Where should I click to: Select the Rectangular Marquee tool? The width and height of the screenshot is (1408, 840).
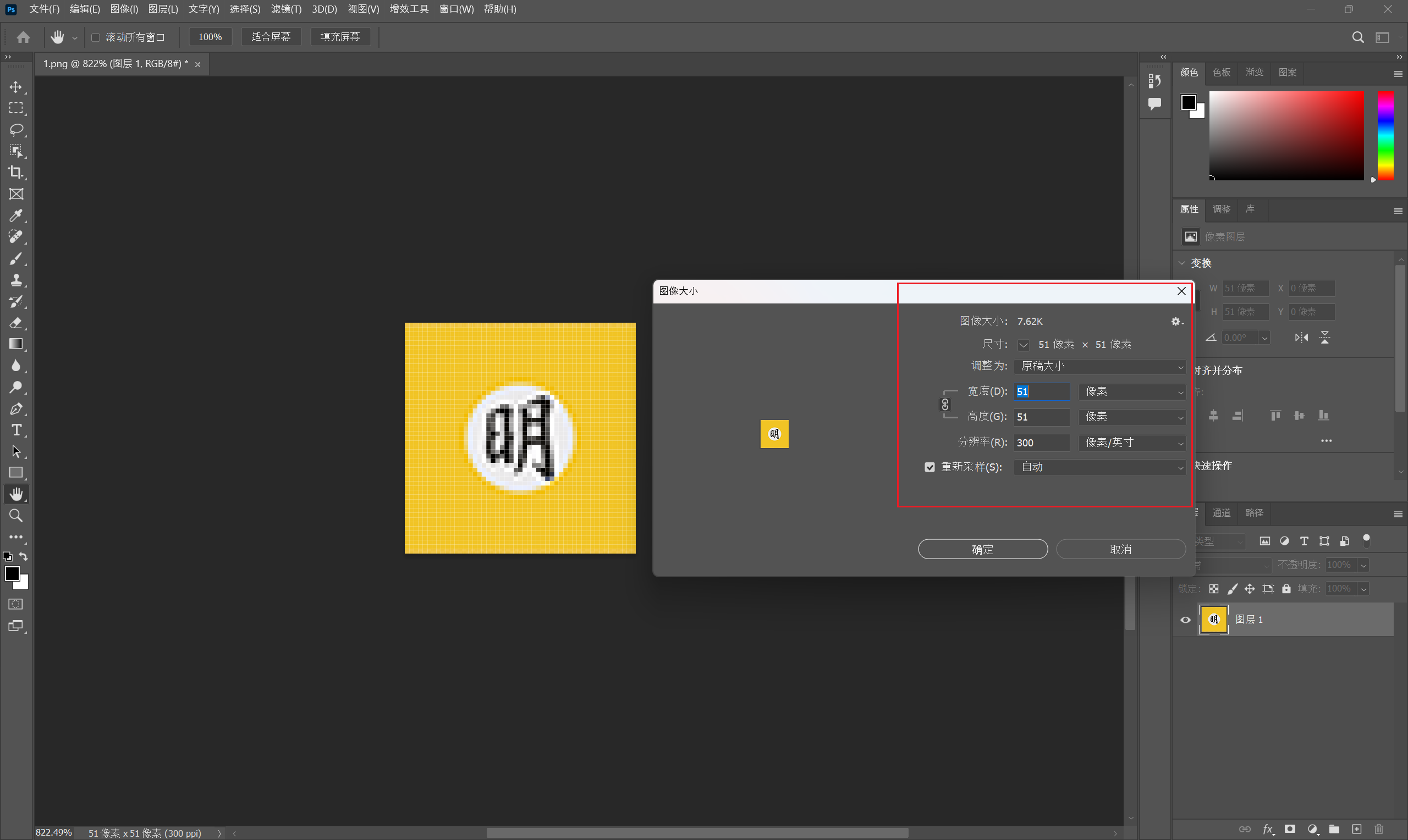[x=16, y=108]
